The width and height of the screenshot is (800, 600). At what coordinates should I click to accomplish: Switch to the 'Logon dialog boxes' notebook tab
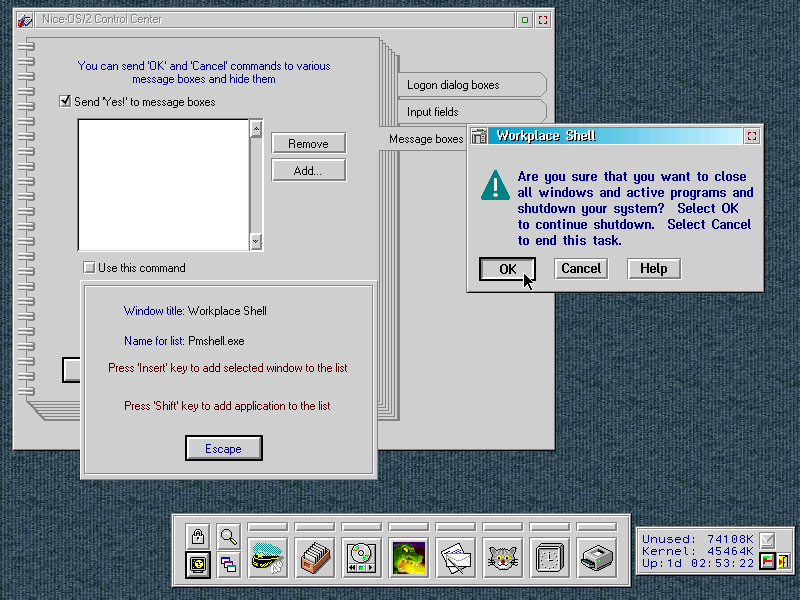pyautogui.click(x=471, y=85)
